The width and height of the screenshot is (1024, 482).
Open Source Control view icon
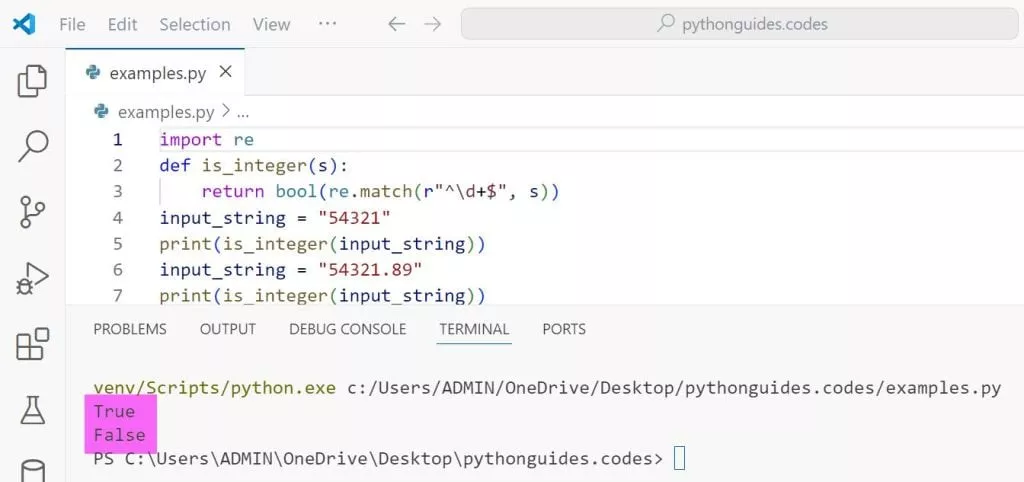(33, 213)
